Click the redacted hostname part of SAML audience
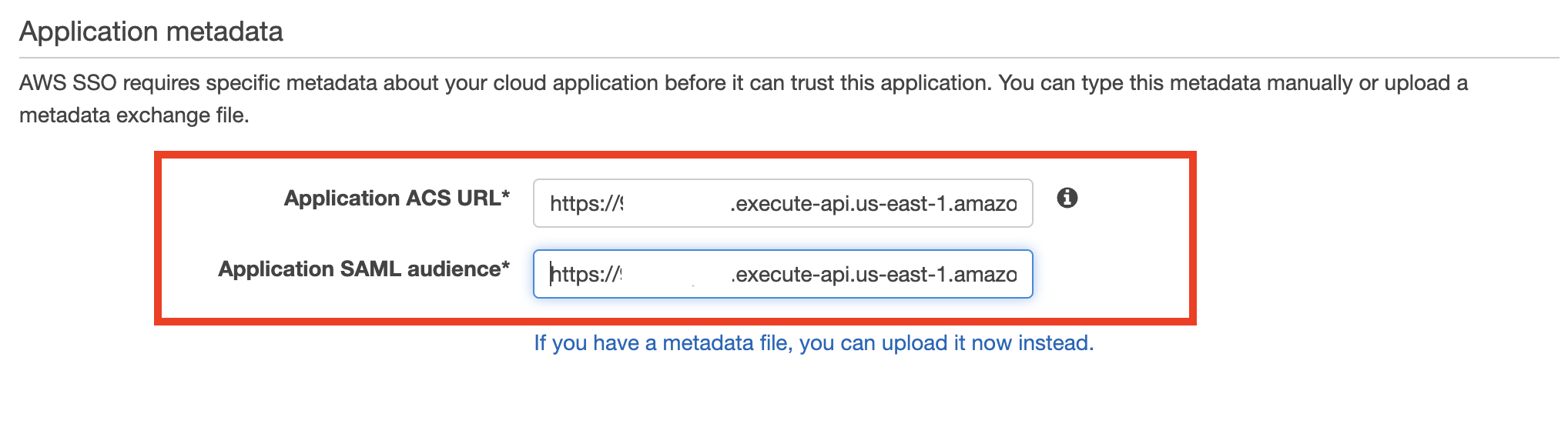The width and height of the screenshot is (1568, 434). pyautogui.click(x=675, y=275)
